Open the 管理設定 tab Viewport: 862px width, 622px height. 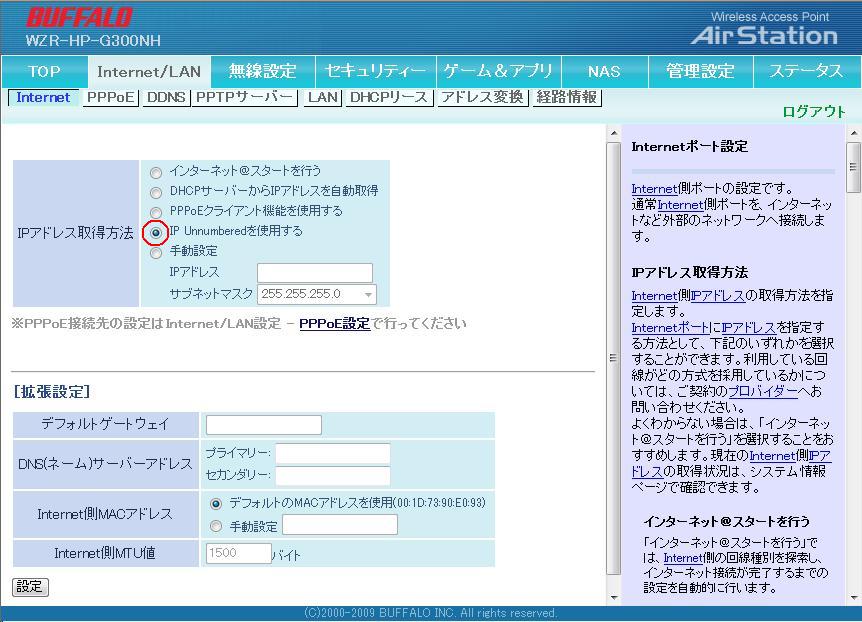700,71
